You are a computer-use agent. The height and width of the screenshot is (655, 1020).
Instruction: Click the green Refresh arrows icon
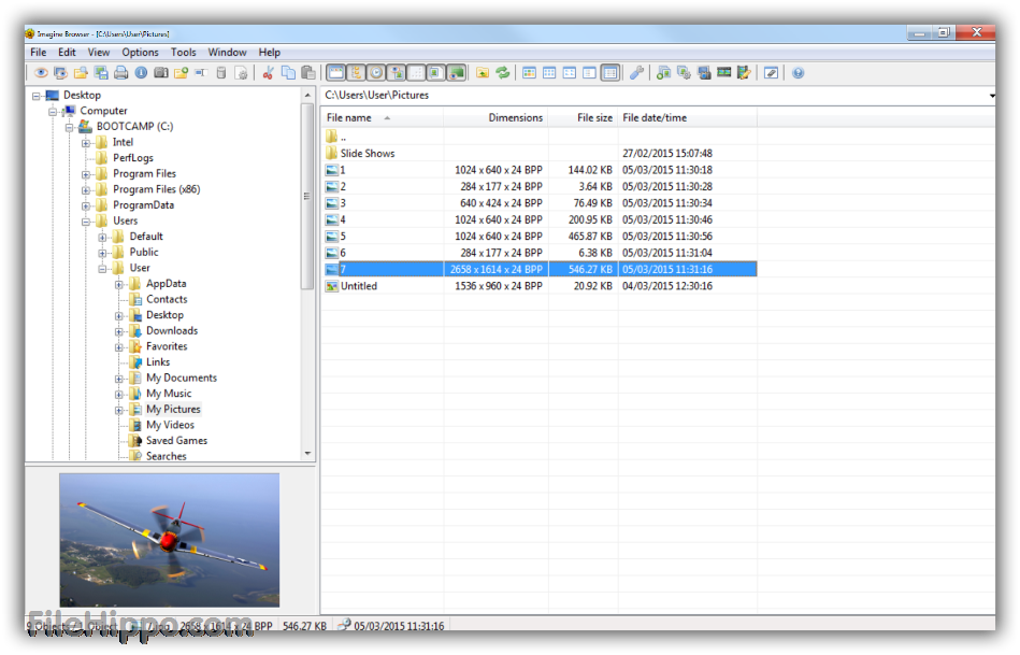(x=503, y=73)
